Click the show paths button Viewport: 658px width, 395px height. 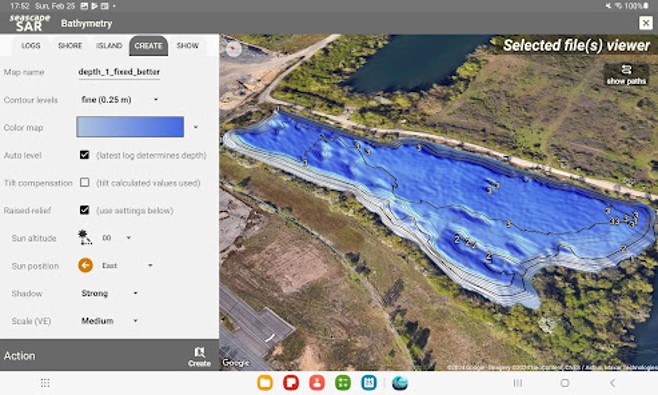point(626,75)
